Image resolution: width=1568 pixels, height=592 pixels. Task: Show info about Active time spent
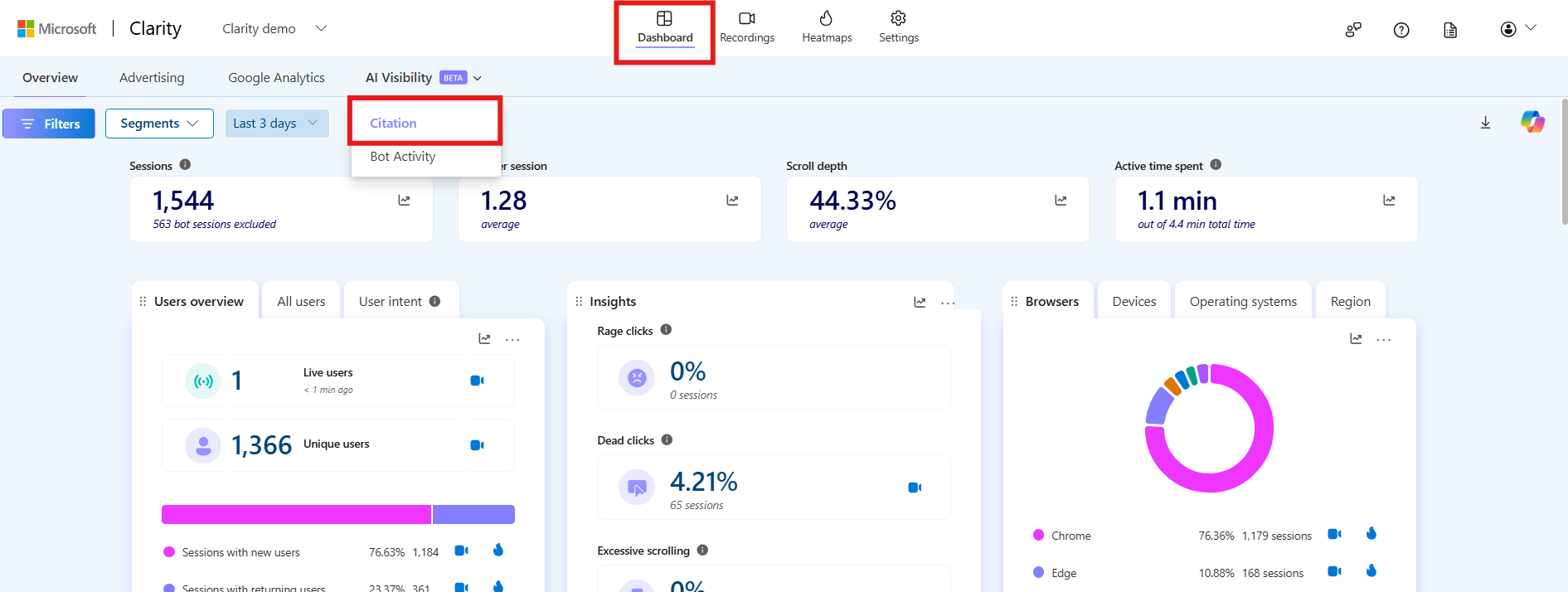[1216, 165]
